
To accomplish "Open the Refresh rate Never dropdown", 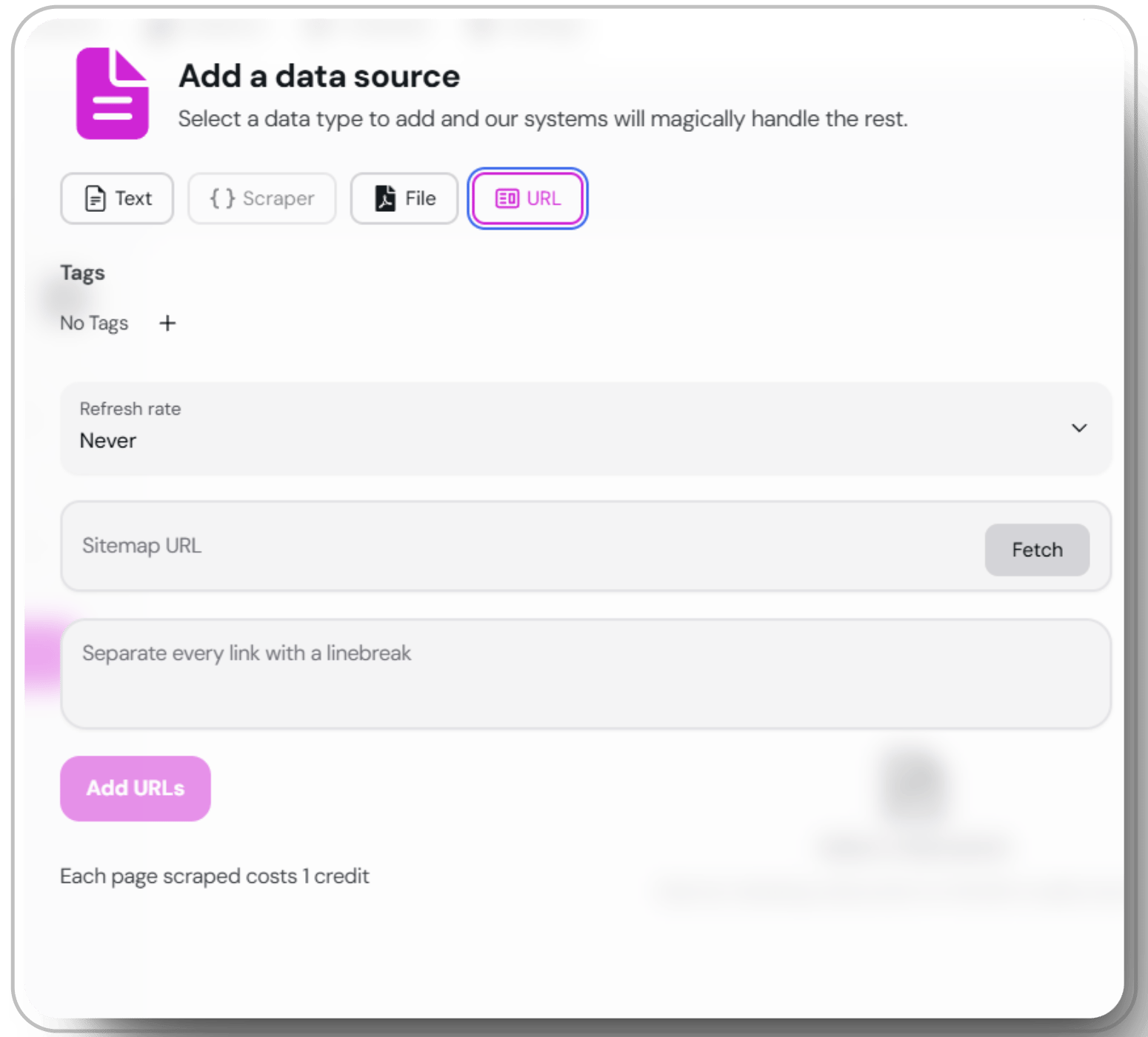I will 586,429.
